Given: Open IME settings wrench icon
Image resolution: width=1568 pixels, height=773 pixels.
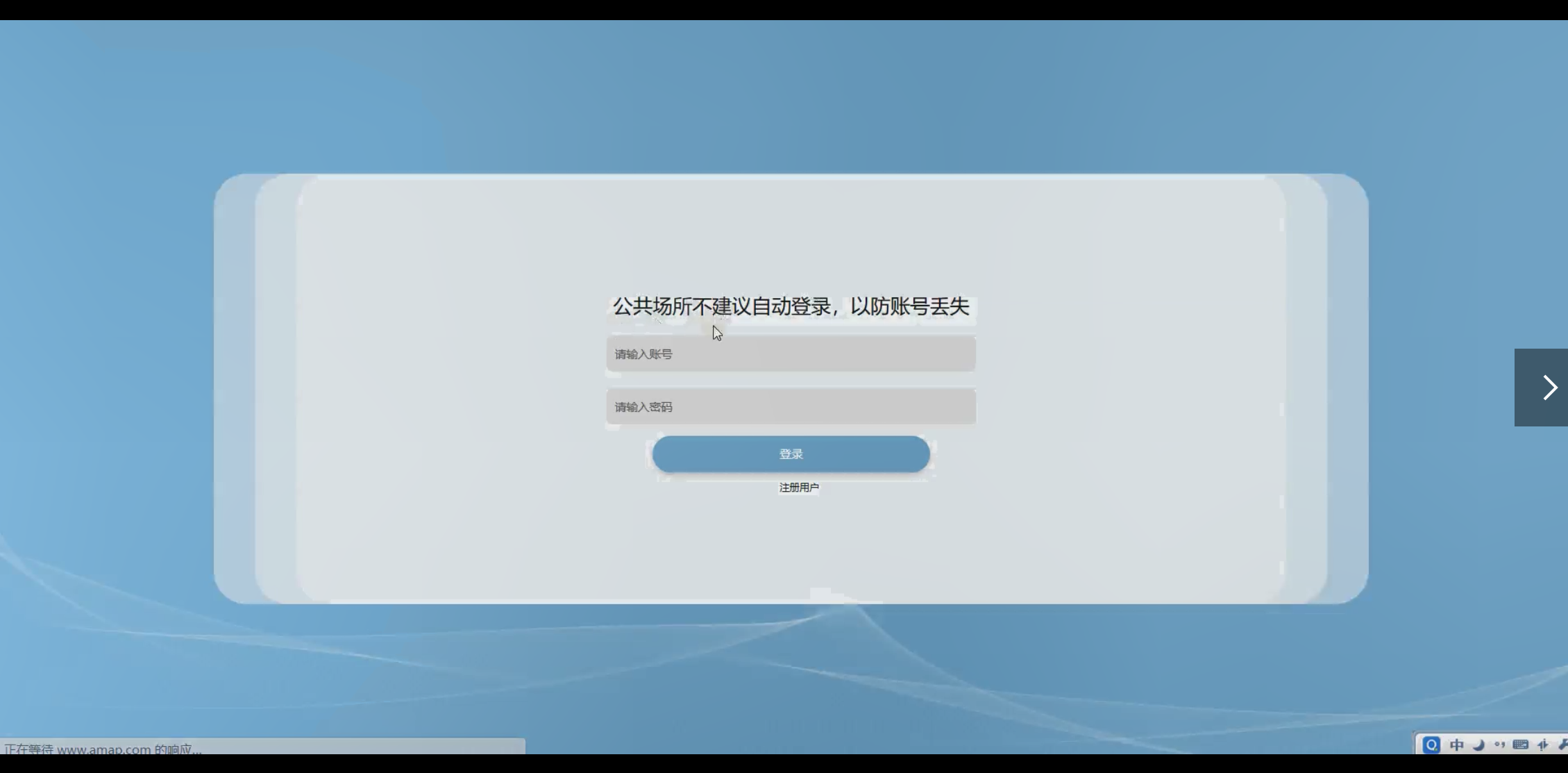Looking at the screenshot, I should point(1562,745).
